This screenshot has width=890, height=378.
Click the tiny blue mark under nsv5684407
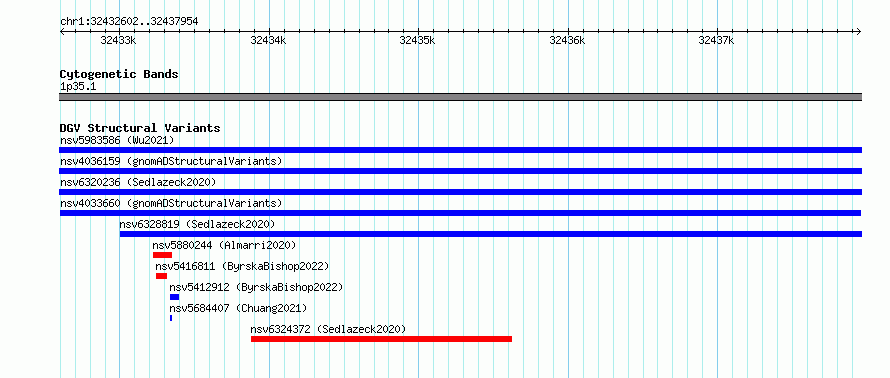pyautogui.click(x=171, y=318)
